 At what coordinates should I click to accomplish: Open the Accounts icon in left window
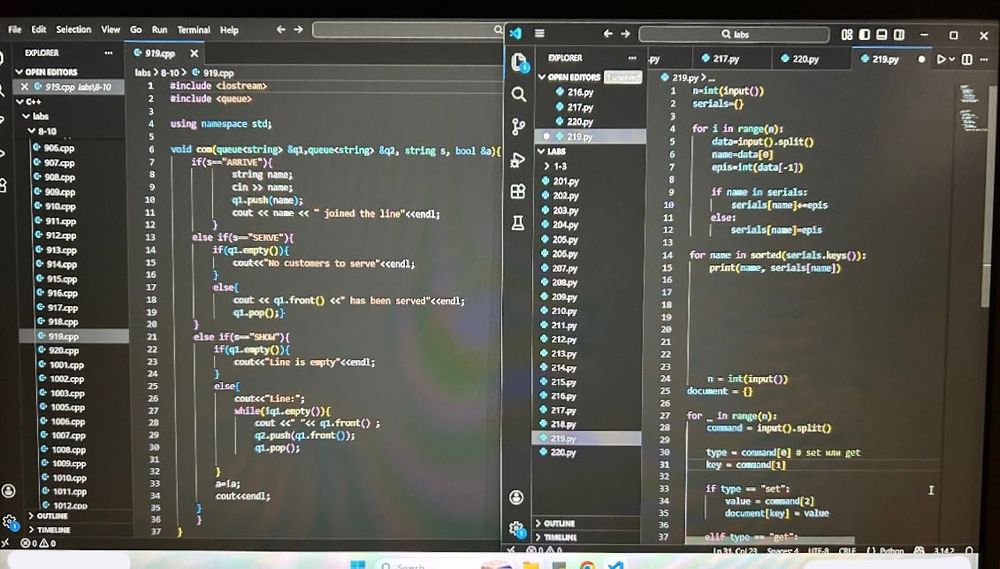tap(8, 491)
